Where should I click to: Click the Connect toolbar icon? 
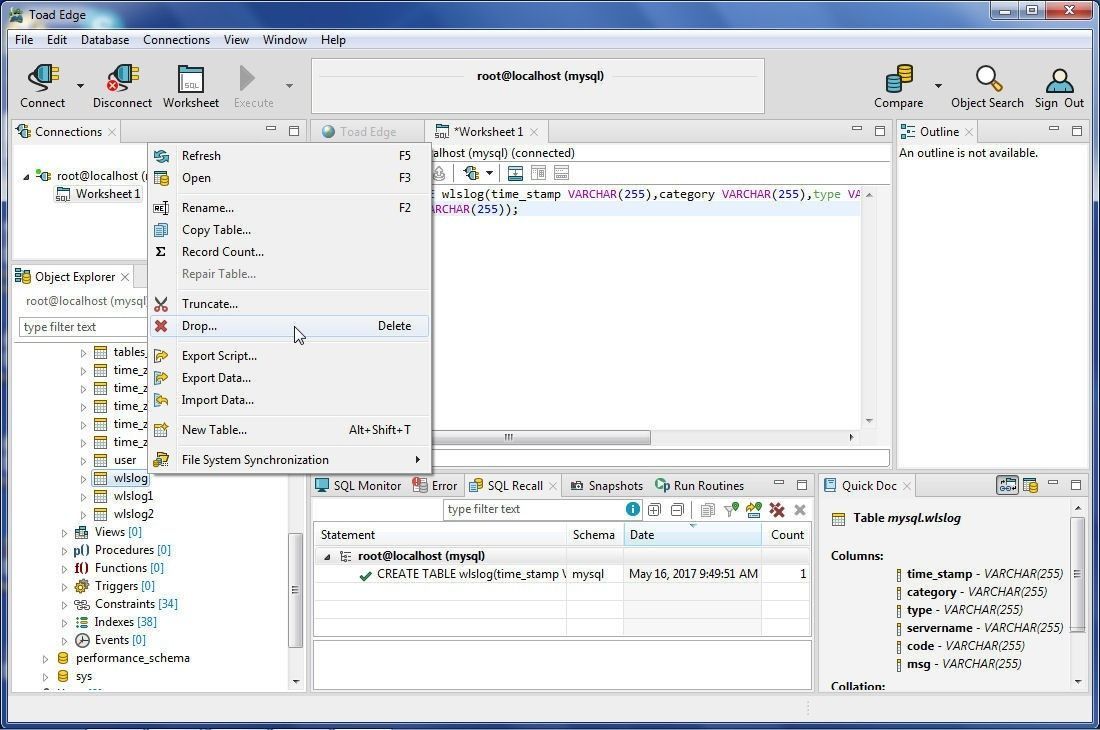pos(43,77)
